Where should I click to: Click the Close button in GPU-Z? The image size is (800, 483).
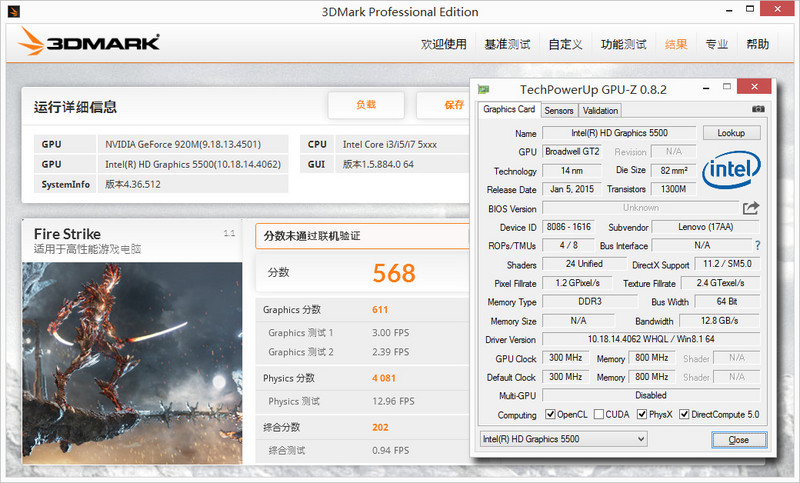(739, 440)
